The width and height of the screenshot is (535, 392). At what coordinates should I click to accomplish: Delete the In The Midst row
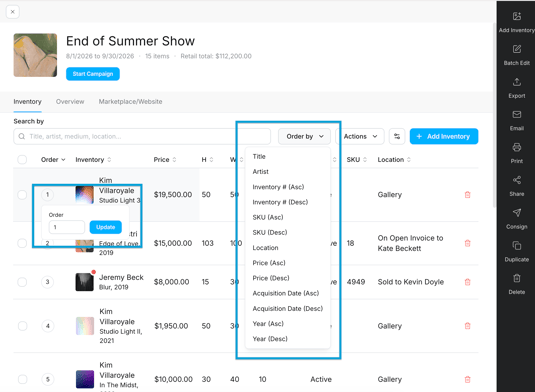(x=467, y=379)
